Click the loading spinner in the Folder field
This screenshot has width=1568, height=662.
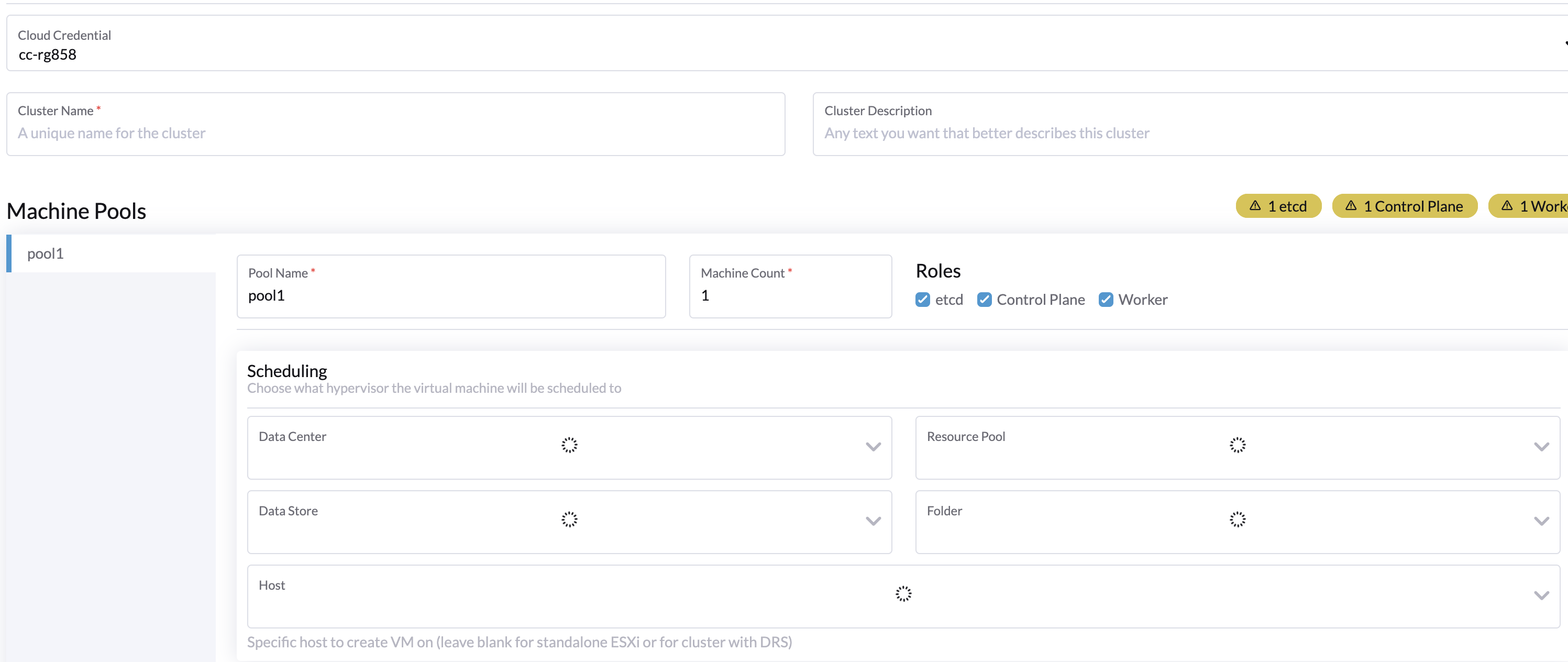pyautogui.click(x=1237, y=520)
